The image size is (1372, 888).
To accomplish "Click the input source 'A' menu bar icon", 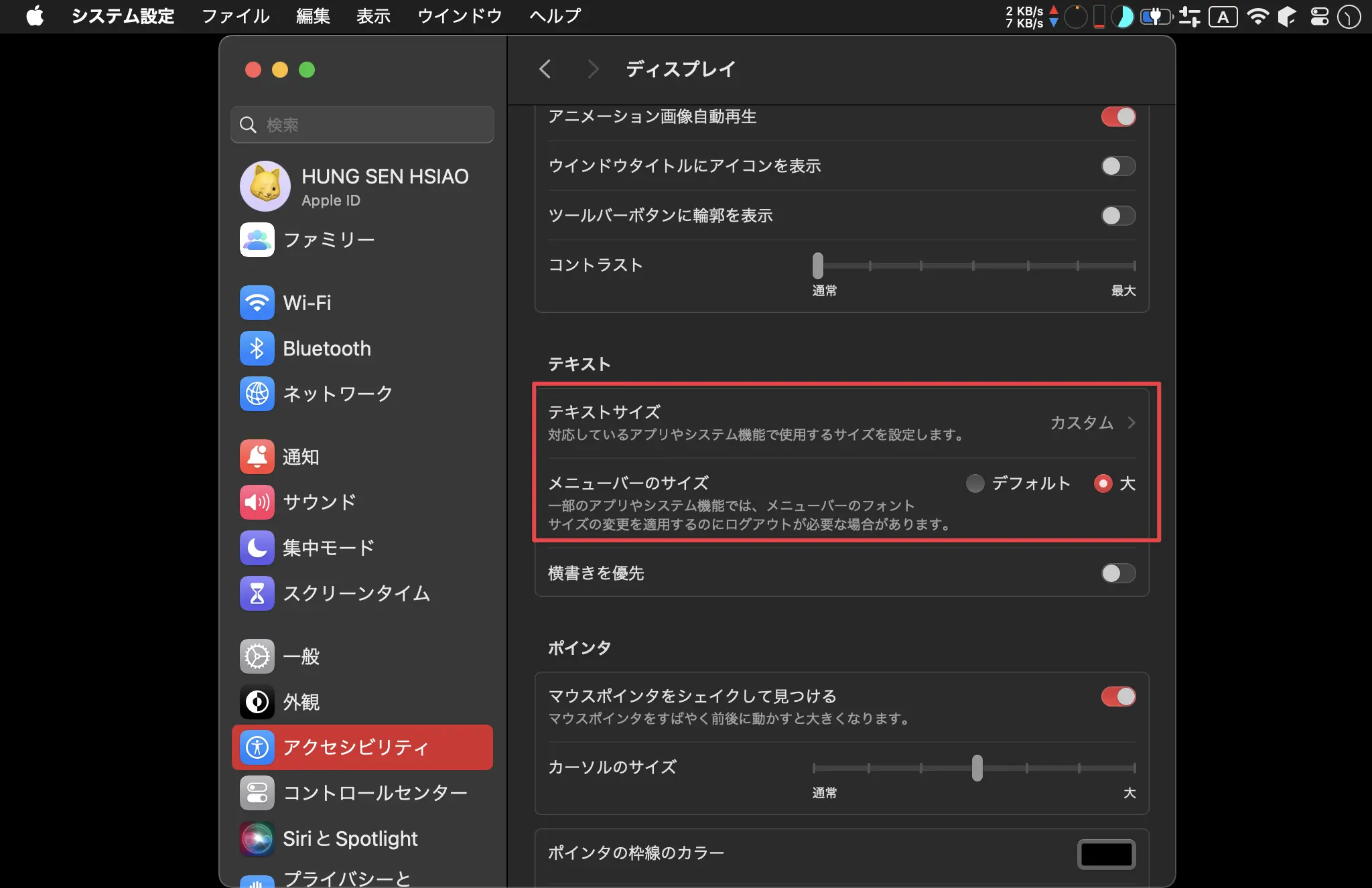I will (1223, 17).
